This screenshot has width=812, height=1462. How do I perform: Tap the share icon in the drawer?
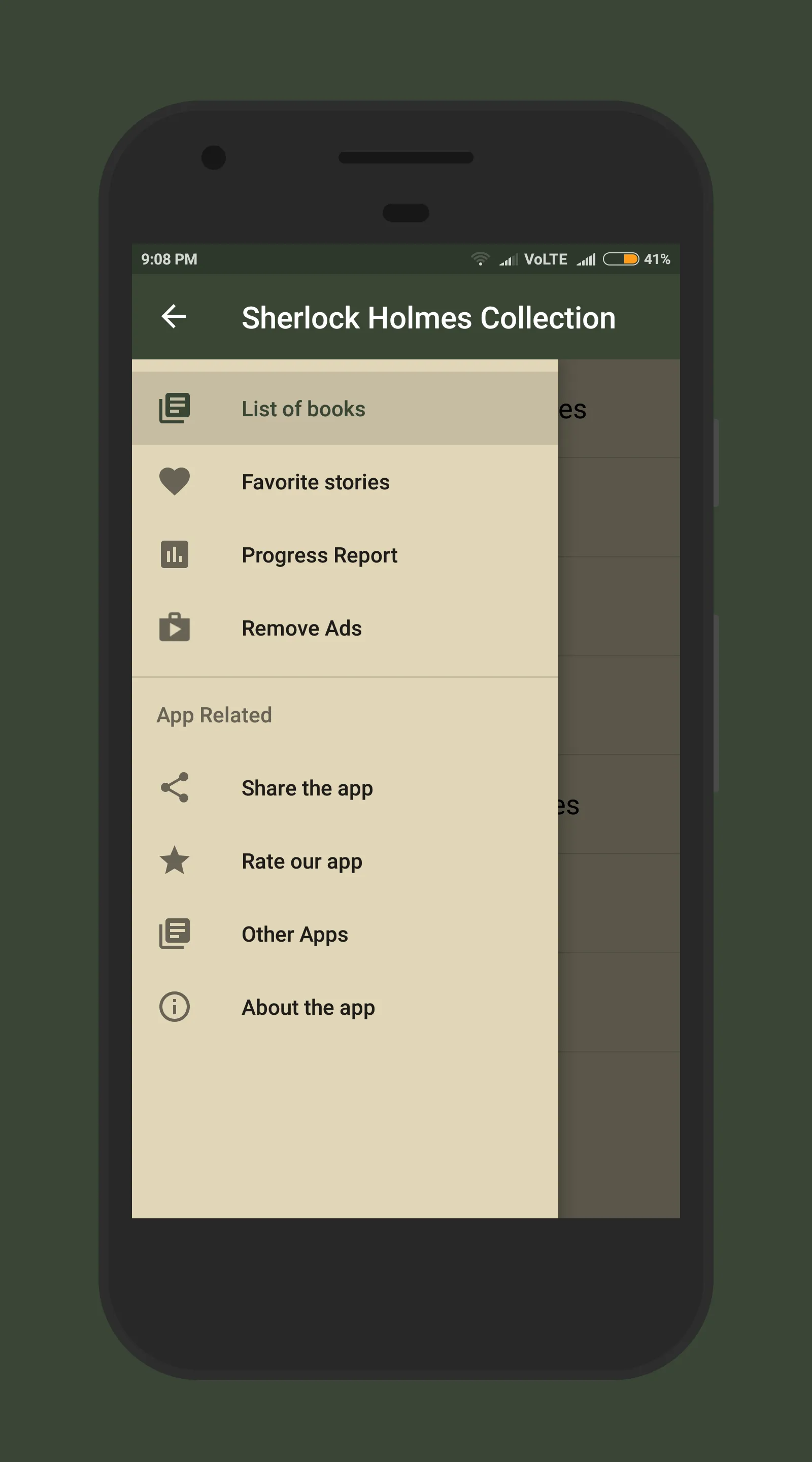[174, 787]
